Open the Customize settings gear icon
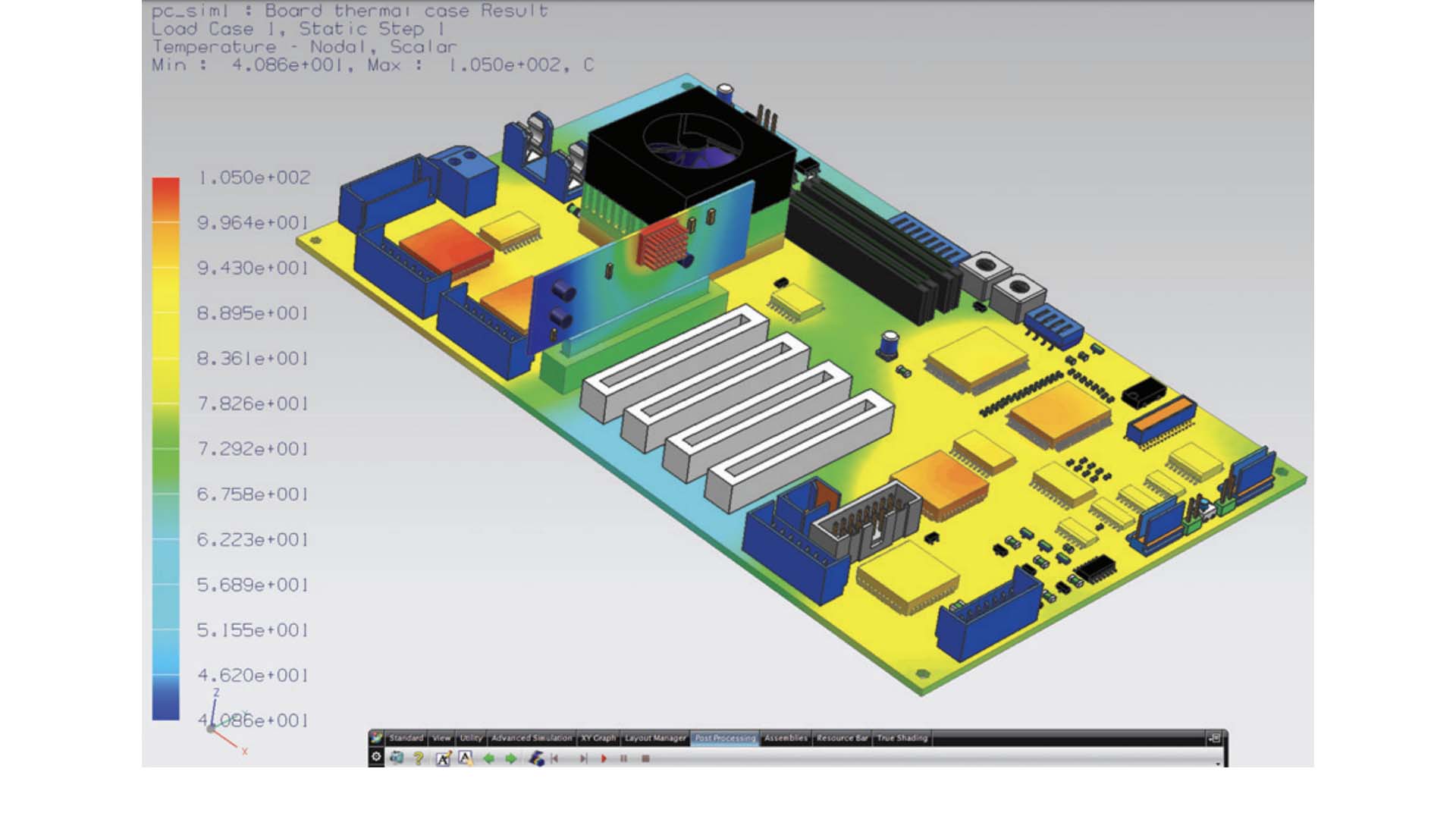The width and height of the screenshot is (1456, 819). click(376, 758)
